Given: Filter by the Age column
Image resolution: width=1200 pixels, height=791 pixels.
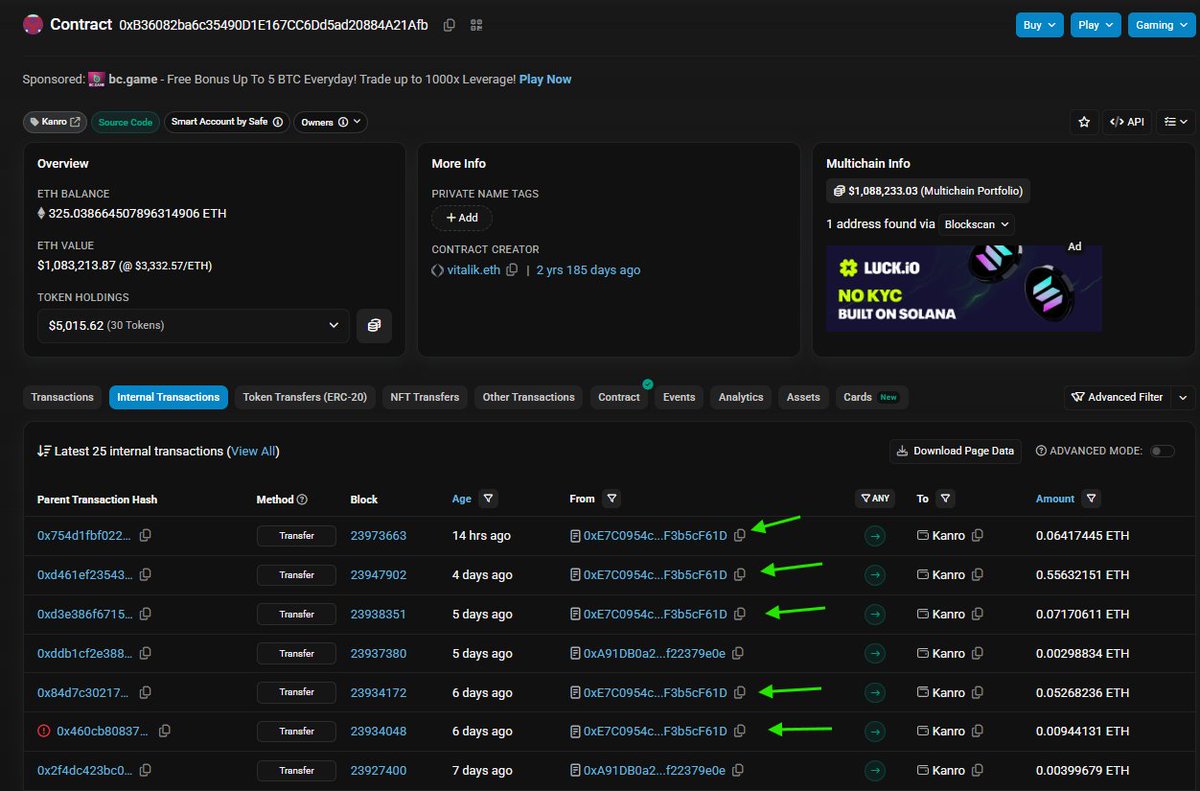Looking at the screenshot, I should coord(487,498).
